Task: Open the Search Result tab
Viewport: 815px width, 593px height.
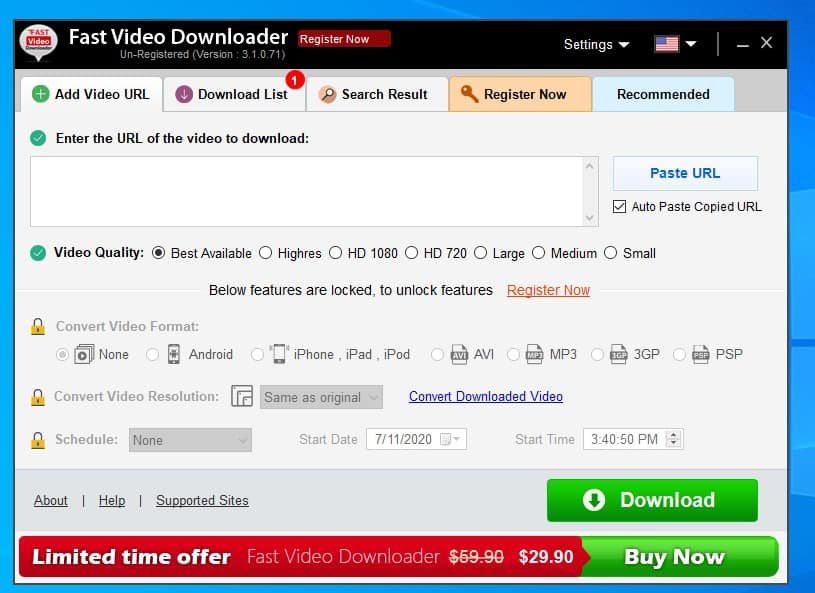Action: pos(375,94)
